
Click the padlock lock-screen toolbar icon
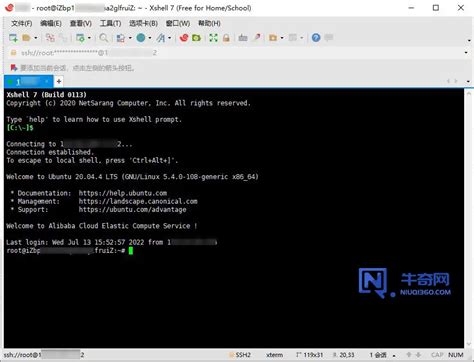tap(226, 38)
